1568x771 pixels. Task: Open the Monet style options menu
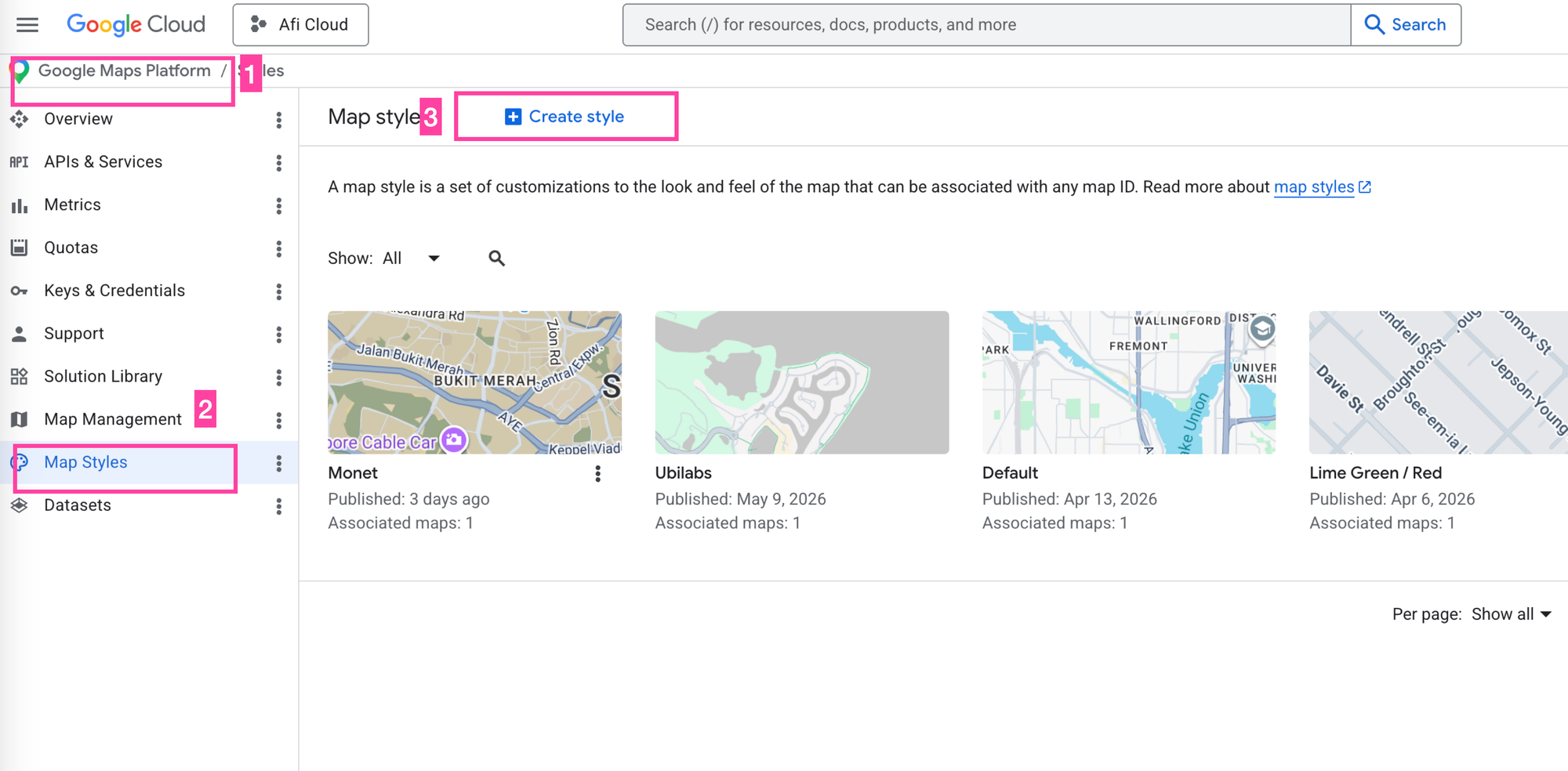pos(597,474)
